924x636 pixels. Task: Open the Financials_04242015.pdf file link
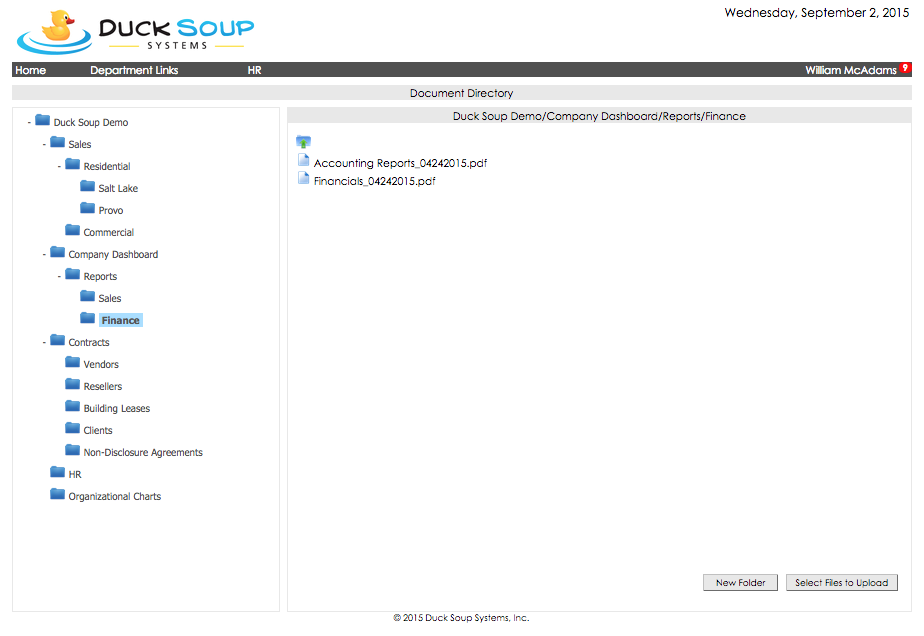click(x=375, y=181)
